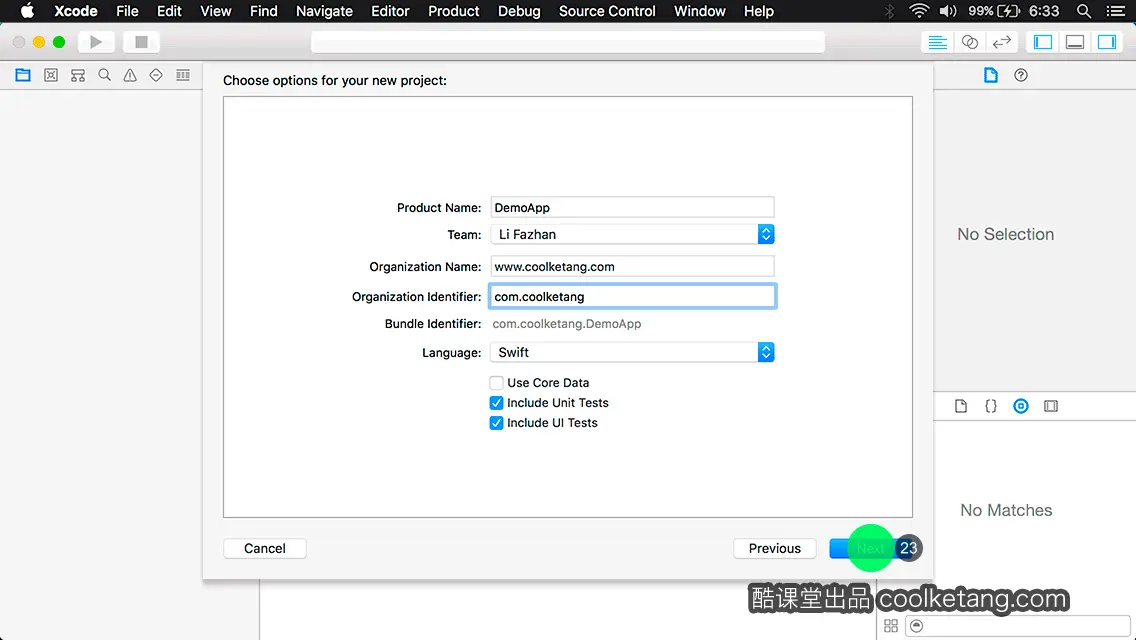Open Notification Center icon
The width and height of the screenshot is (1136, 640).
click(1116, 11)
